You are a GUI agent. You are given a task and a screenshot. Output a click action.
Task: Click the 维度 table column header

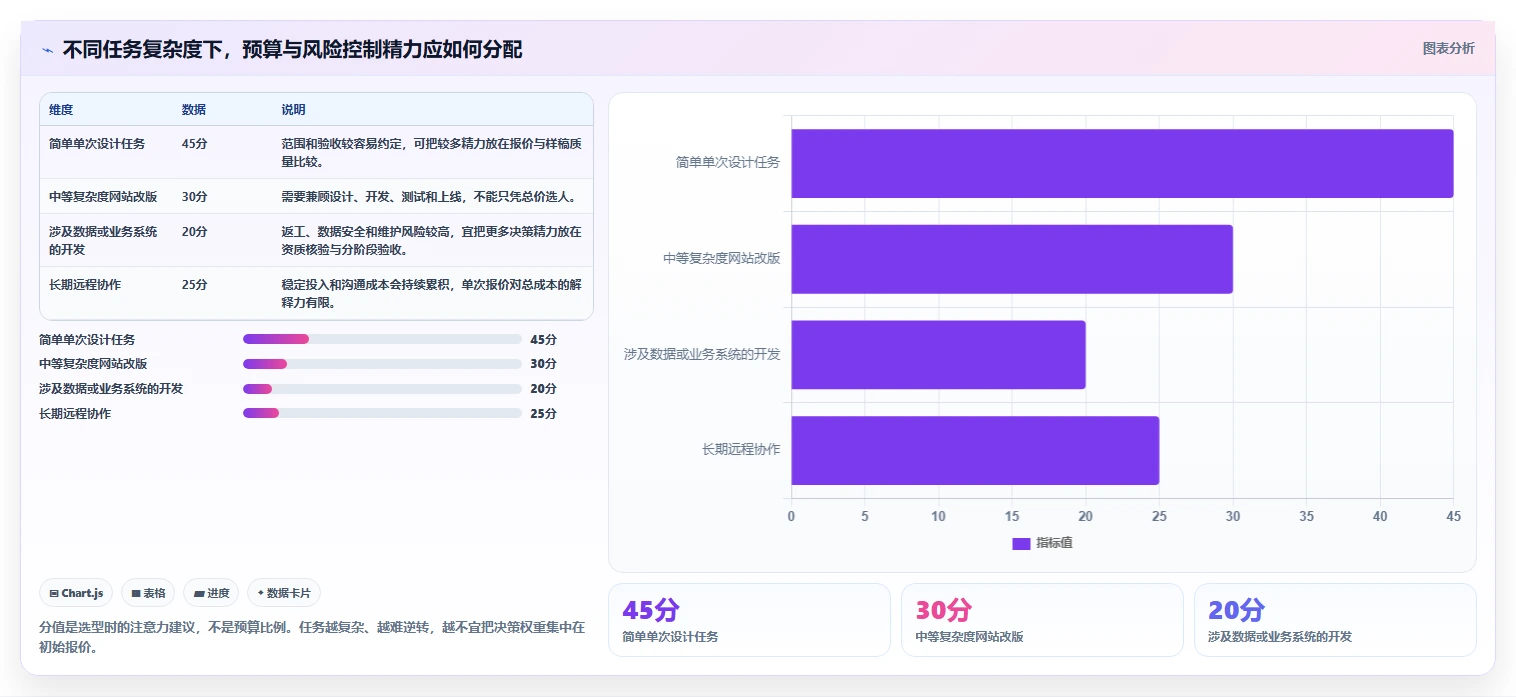[x=61, y=110]
